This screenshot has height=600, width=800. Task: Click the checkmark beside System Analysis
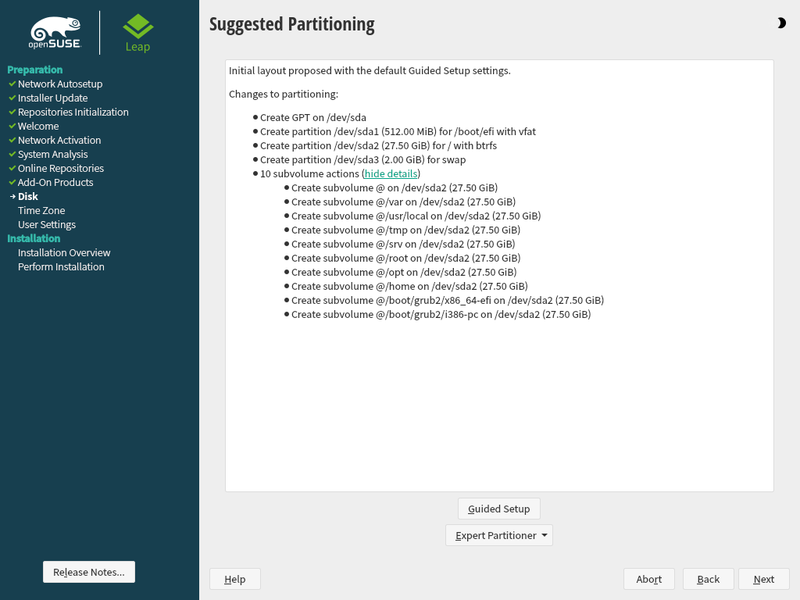12,155
